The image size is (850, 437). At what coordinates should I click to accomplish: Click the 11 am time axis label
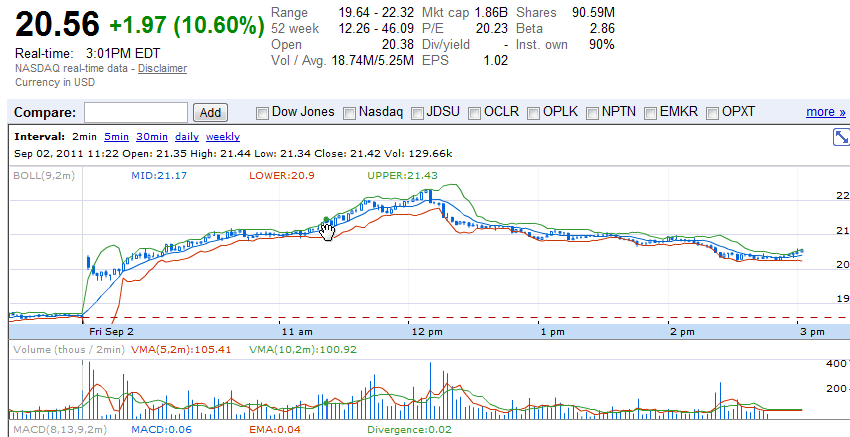(x=297, y=331)
